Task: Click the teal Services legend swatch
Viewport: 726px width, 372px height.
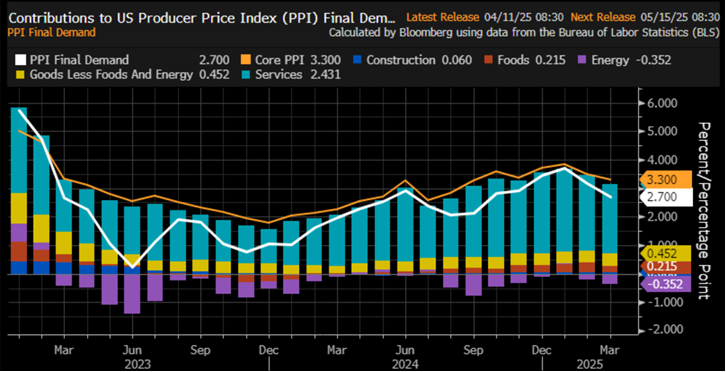Action: coord(245,75)
